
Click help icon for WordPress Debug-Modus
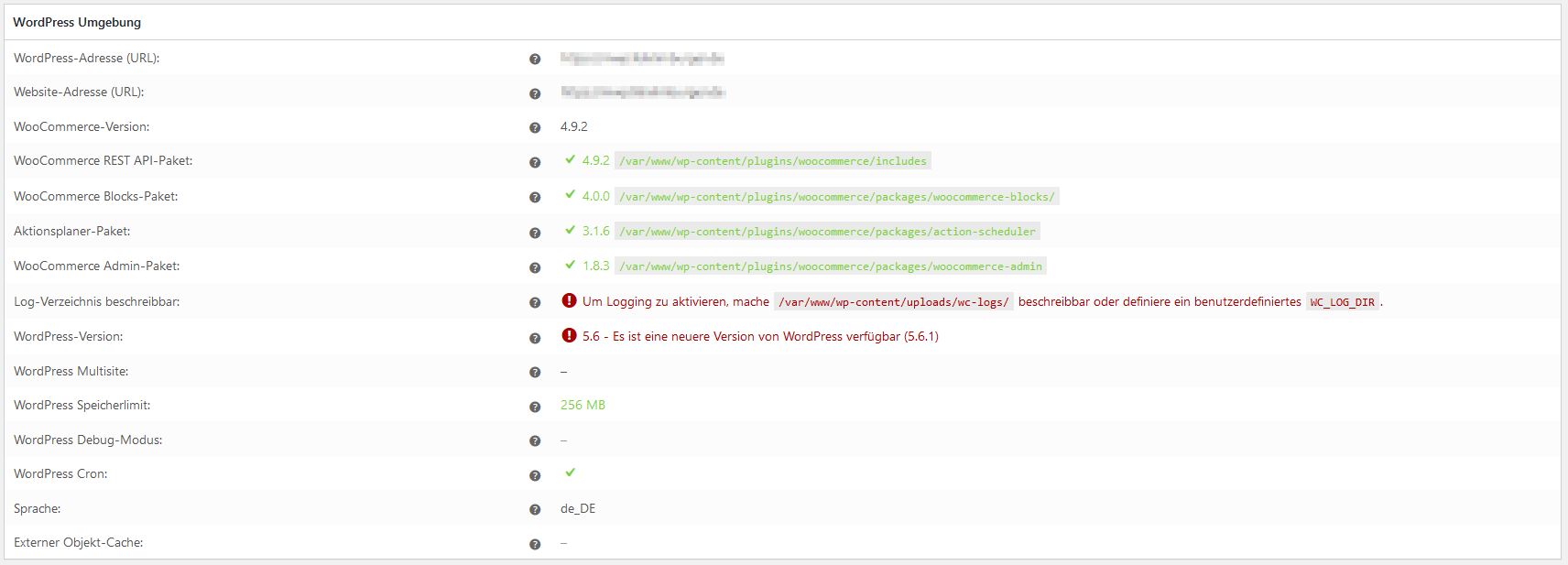pos(535,440)
